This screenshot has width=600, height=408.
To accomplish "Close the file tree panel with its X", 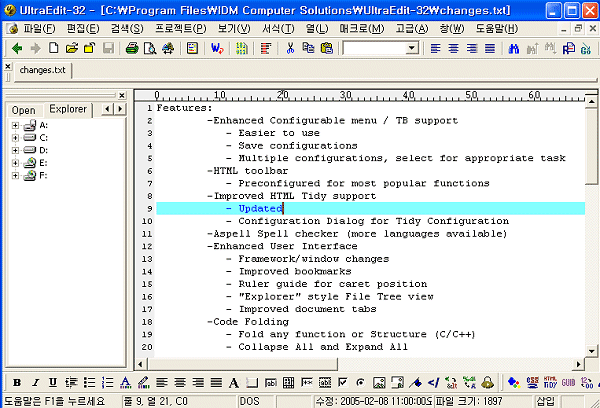I will click(122, 95).
